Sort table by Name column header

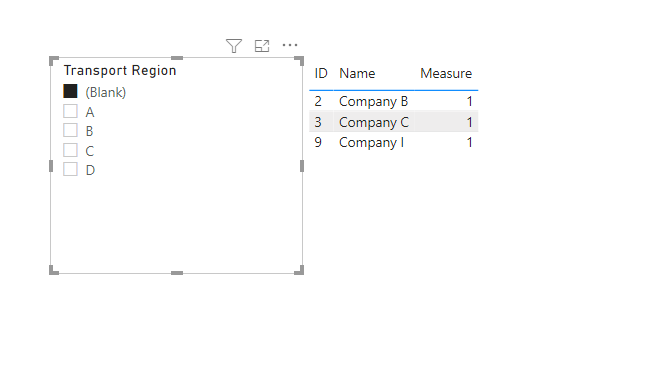pyautogui.click(x=357, y=73)
